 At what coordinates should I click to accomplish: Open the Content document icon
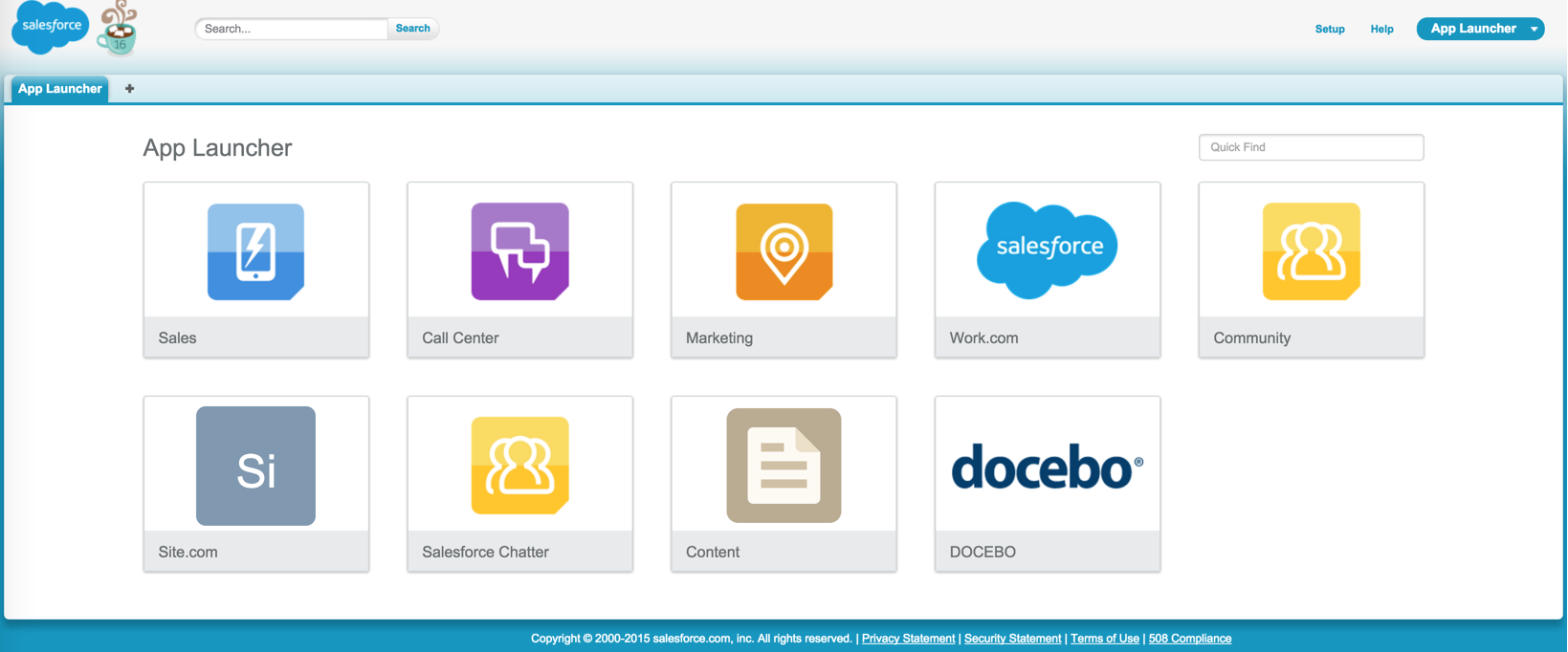click(784, 466)
